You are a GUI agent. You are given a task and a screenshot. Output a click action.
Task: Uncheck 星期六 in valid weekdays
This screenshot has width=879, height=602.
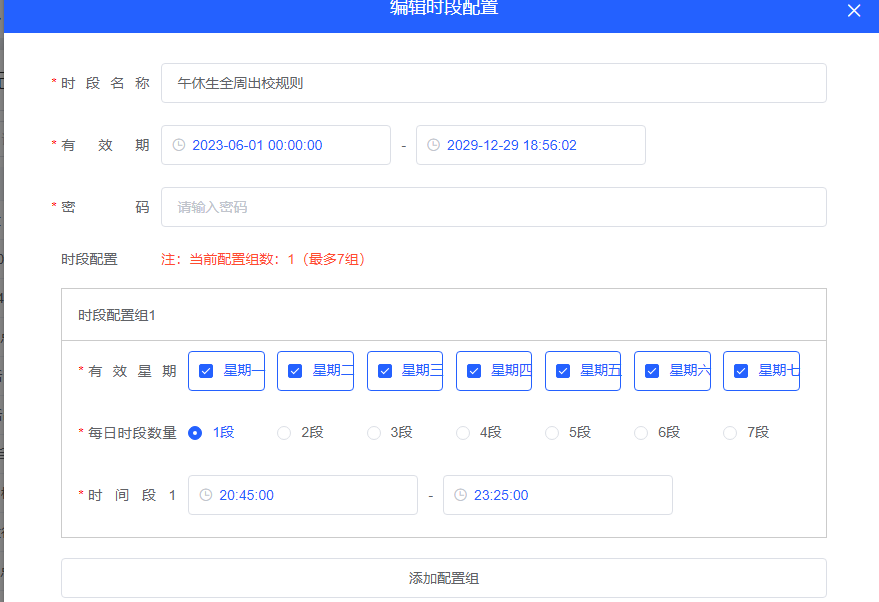(652, 371)
